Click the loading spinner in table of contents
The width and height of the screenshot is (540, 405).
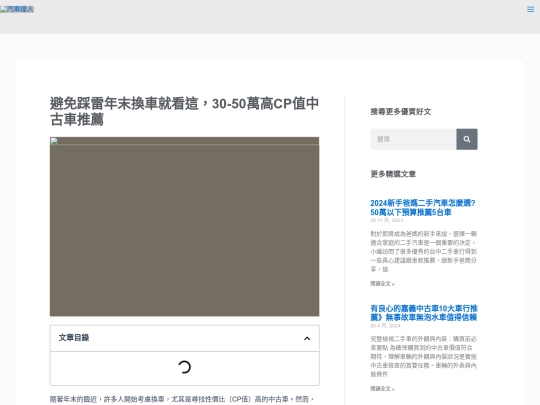pyautogui.click(x=184, y=367)
